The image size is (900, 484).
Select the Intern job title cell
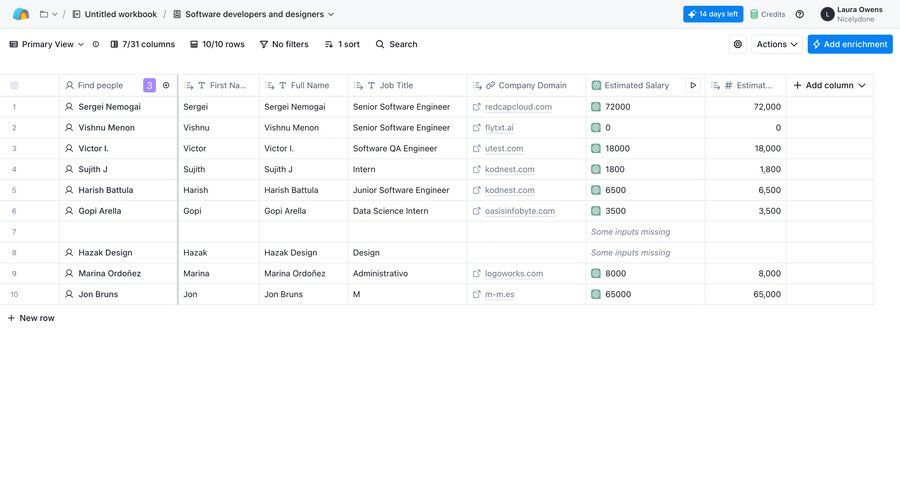[x=408, y=169]
